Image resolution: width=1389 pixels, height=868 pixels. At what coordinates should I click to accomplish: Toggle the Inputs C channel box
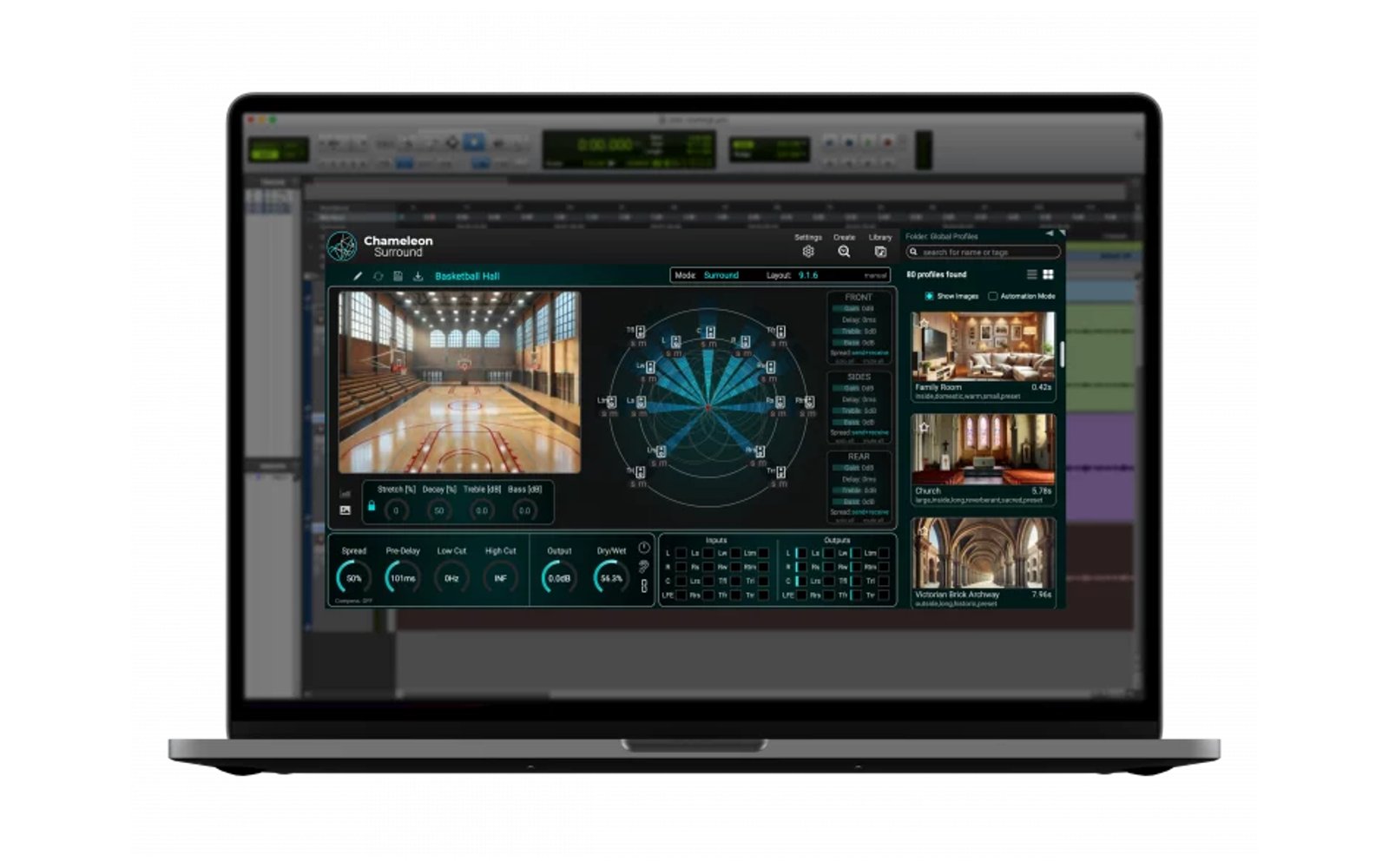point(681,582)
